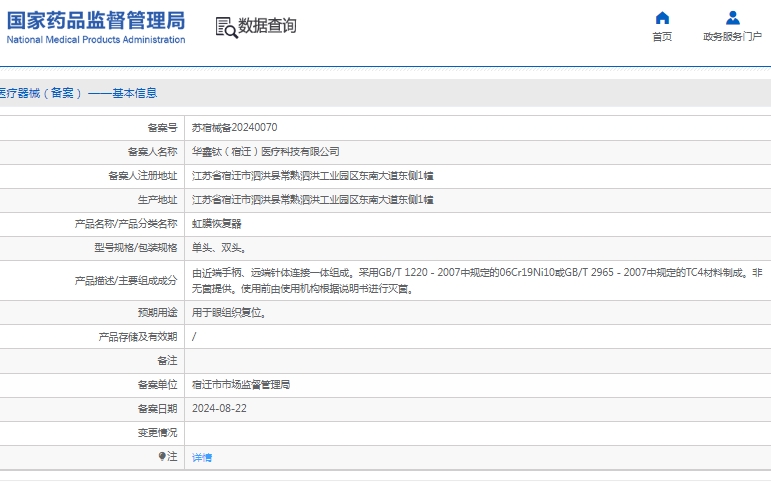Click the 备案人注册地址 address value
771x490 pixels.
click(x=313, y=176)
